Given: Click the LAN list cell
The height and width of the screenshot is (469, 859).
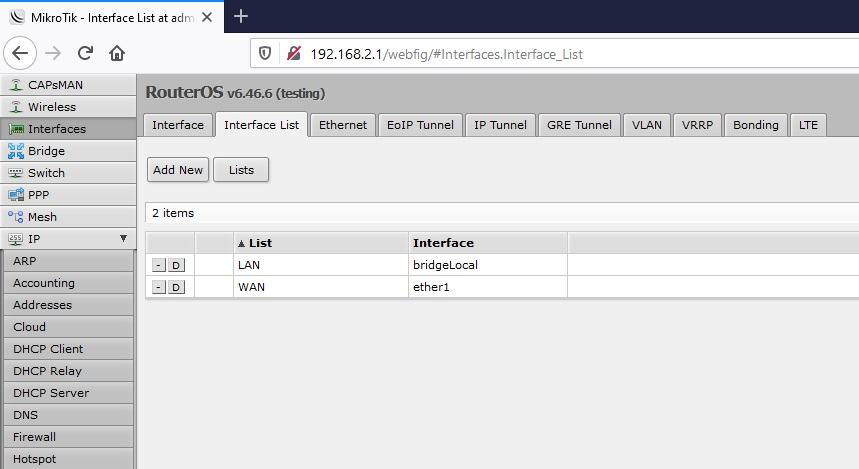Looking at the screenshot, I should pos(320,265).
